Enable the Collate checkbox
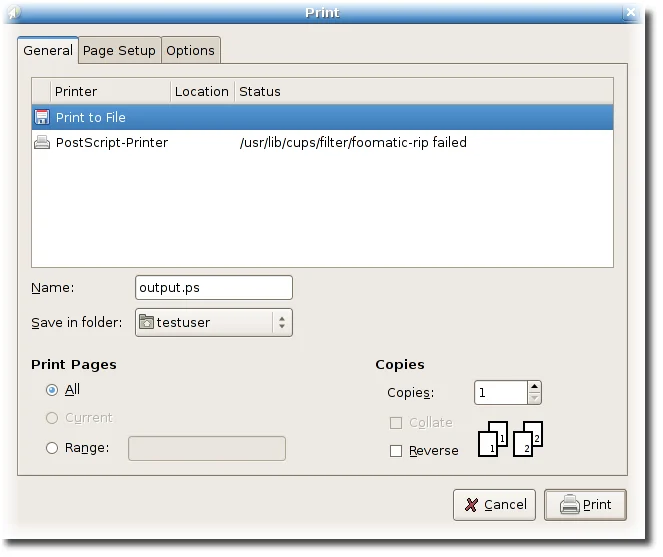Screen dimensions: 663x557 pos(396,423)
